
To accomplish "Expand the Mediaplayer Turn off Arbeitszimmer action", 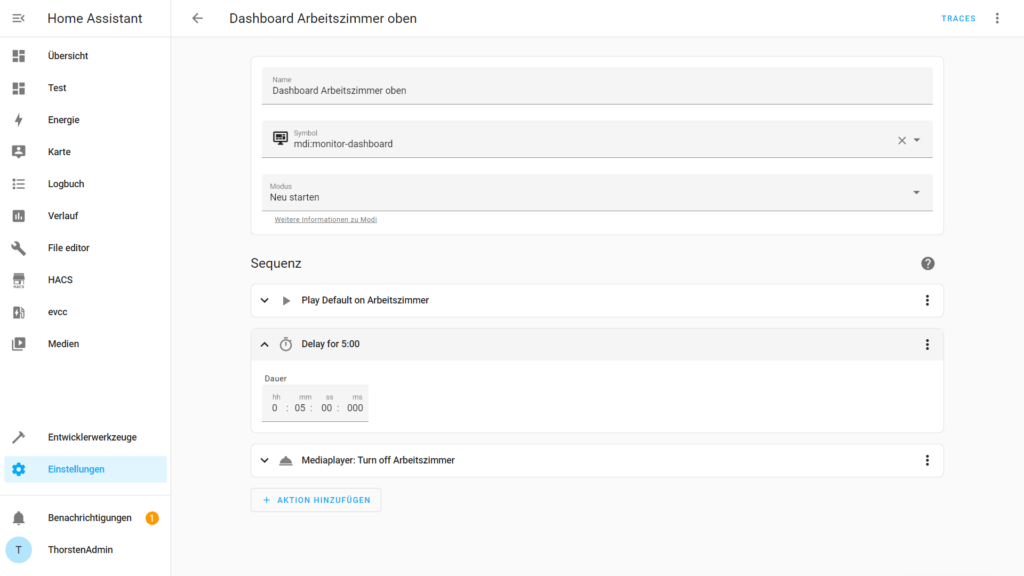I will pyautogui.click(x=265, y=460).
